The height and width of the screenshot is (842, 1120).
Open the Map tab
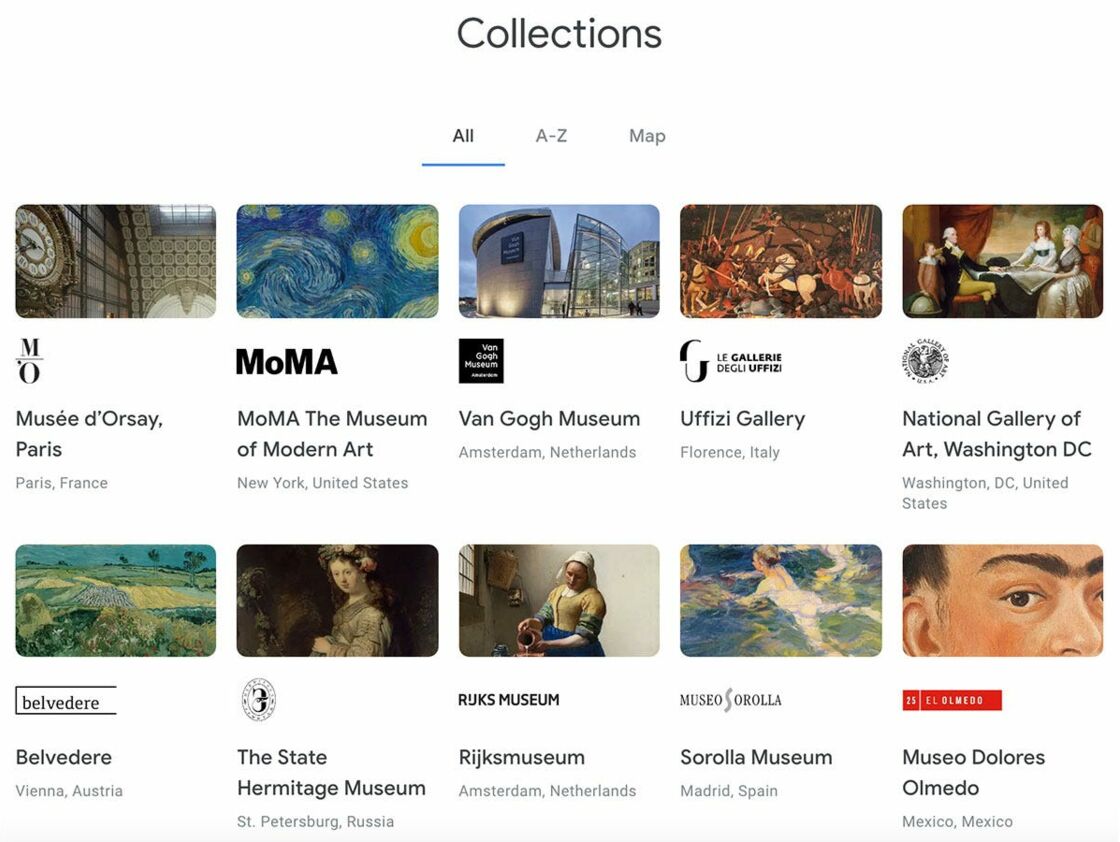[647, 136]
